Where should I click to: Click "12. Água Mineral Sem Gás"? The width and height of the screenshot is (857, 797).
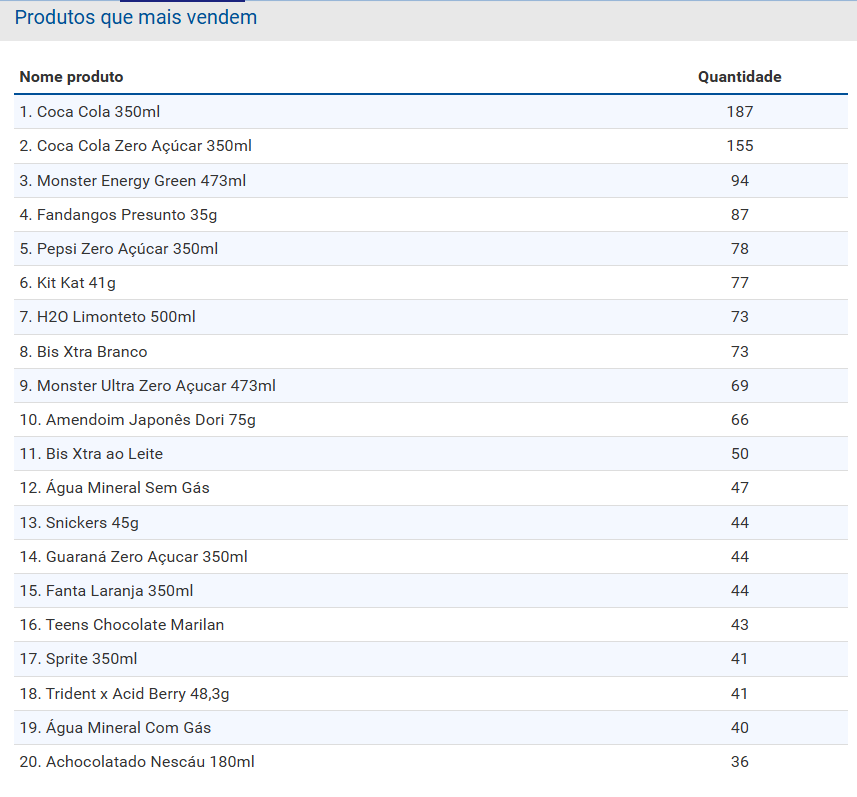click(115, 488)
